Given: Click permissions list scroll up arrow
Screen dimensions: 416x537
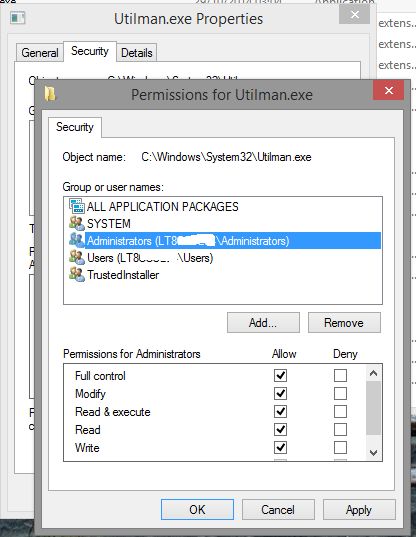Looking at the screenshot, I should click(x=374, y=373).
